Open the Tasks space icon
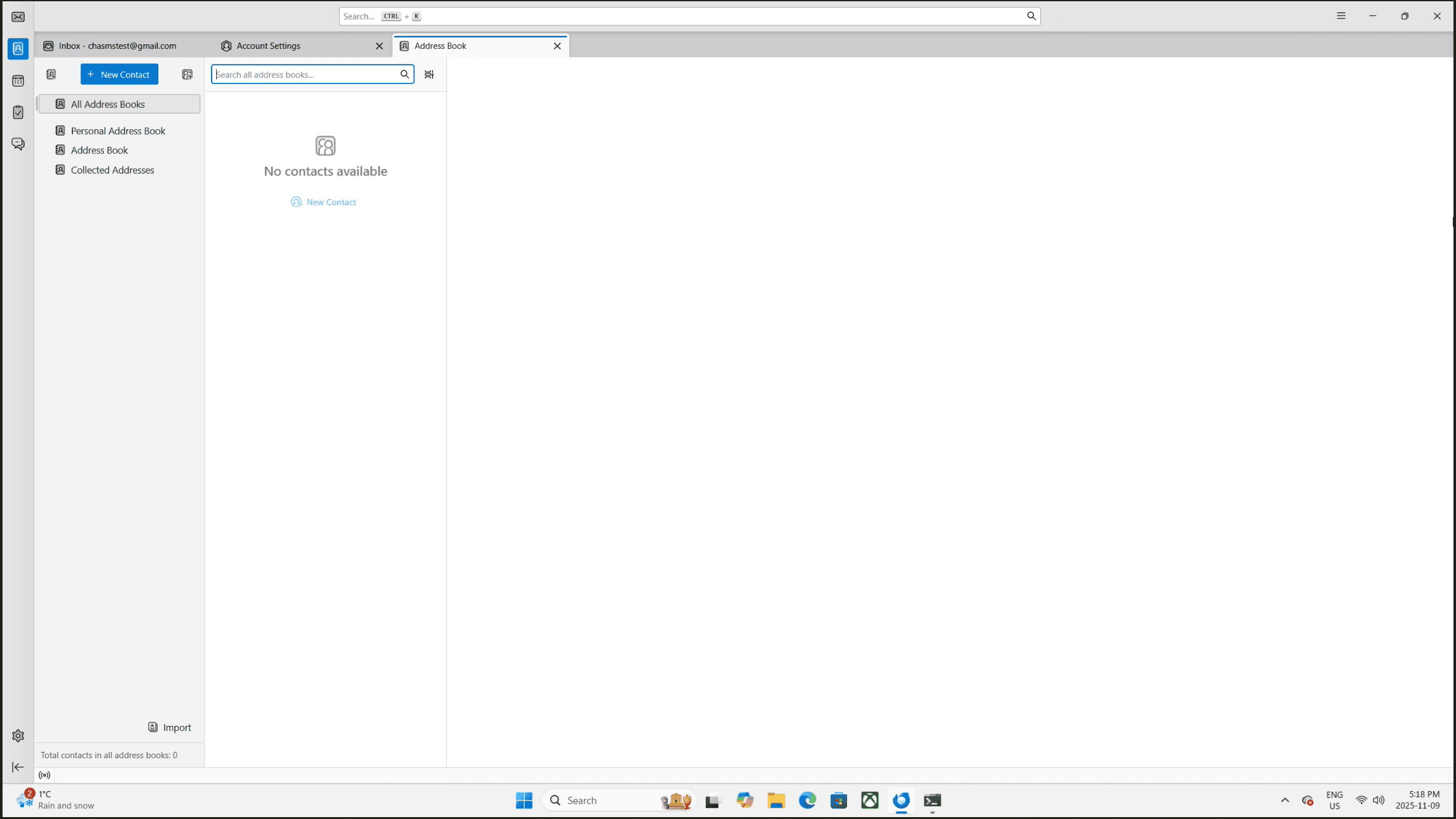Viewport: 1456px width, 819px height. click(18, 112)
